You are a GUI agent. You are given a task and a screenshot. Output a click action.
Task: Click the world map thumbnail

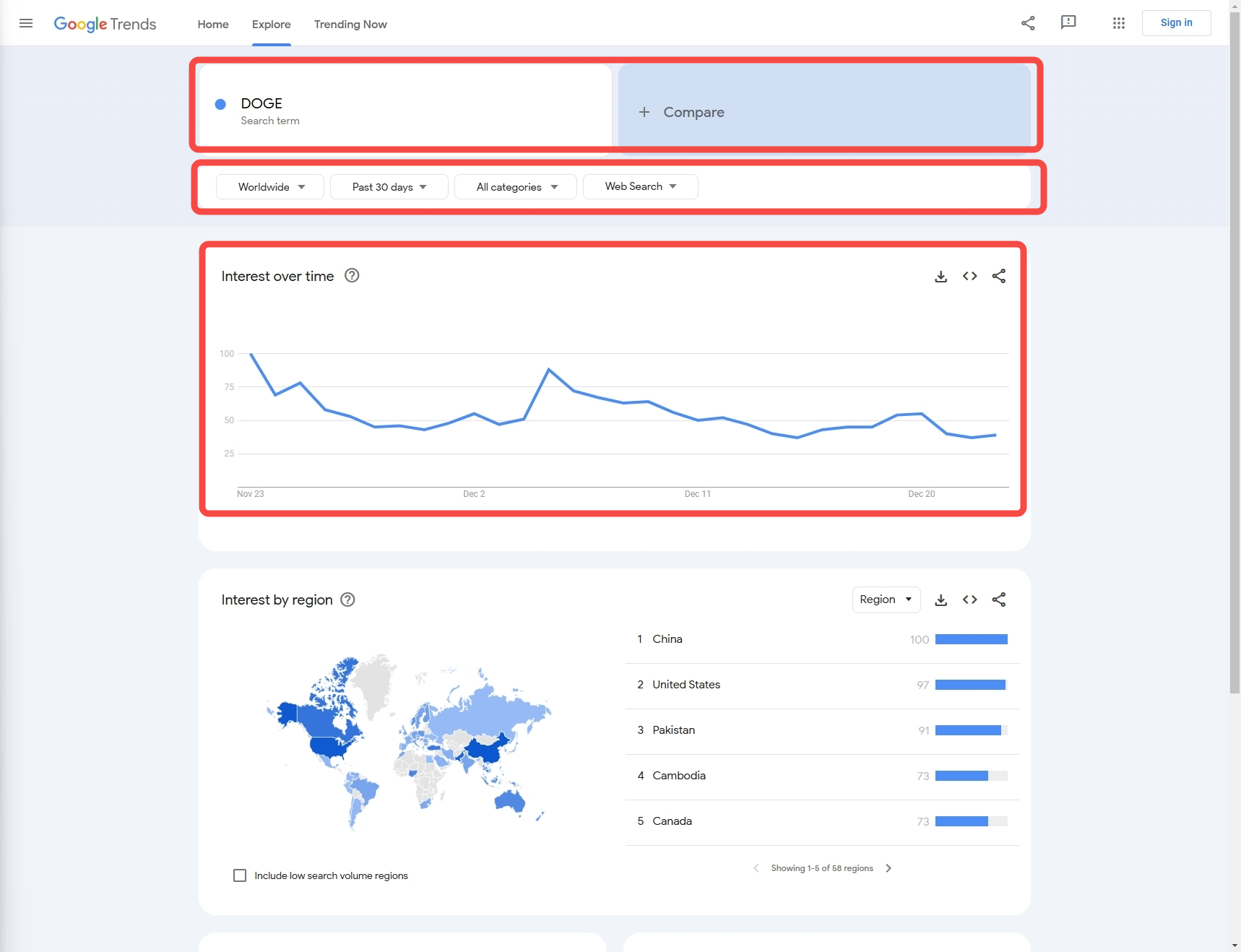409,741
